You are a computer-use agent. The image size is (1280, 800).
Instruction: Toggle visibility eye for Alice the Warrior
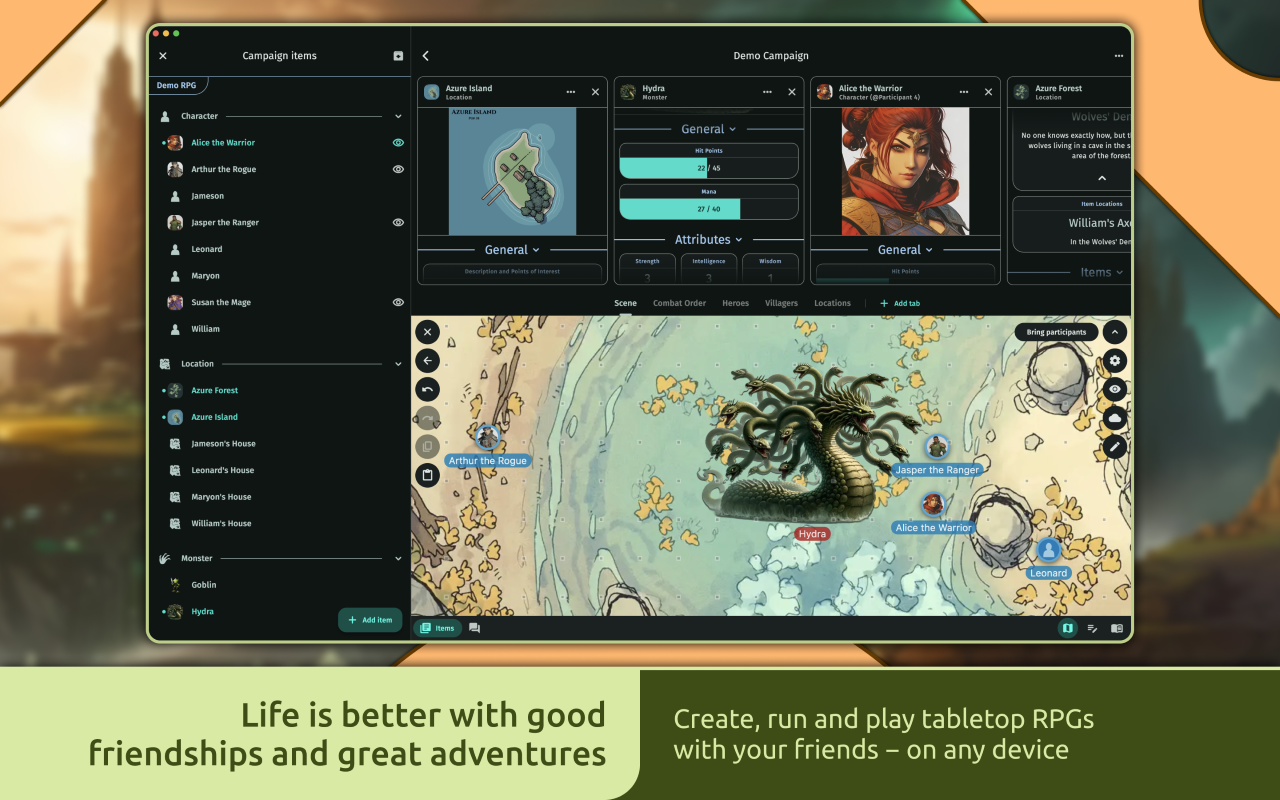tap(398, 143)
